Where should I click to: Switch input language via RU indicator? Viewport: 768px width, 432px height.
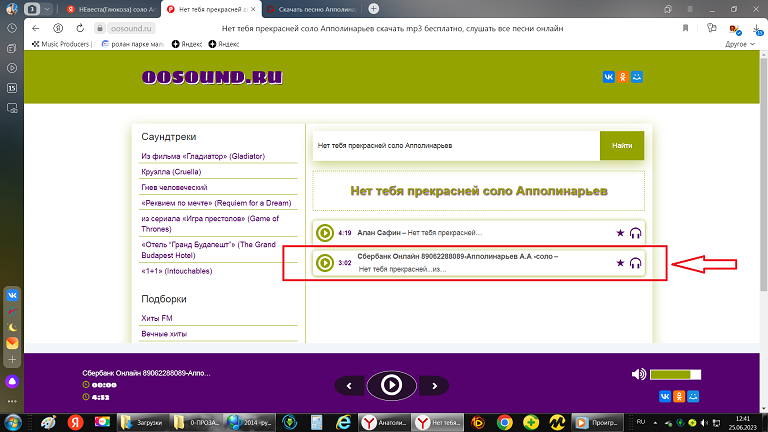click(641, 422)
